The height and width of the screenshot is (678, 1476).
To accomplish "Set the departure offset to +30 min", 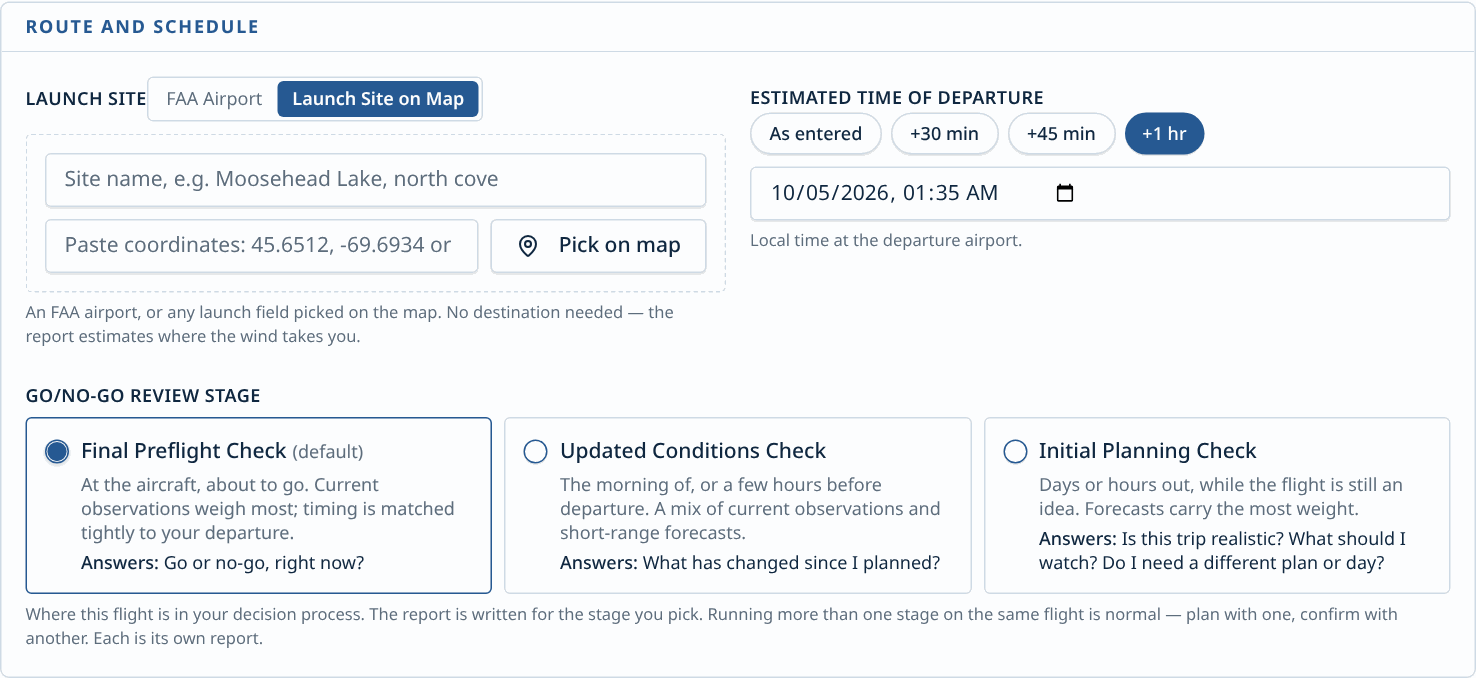I will tap(945, 134).
